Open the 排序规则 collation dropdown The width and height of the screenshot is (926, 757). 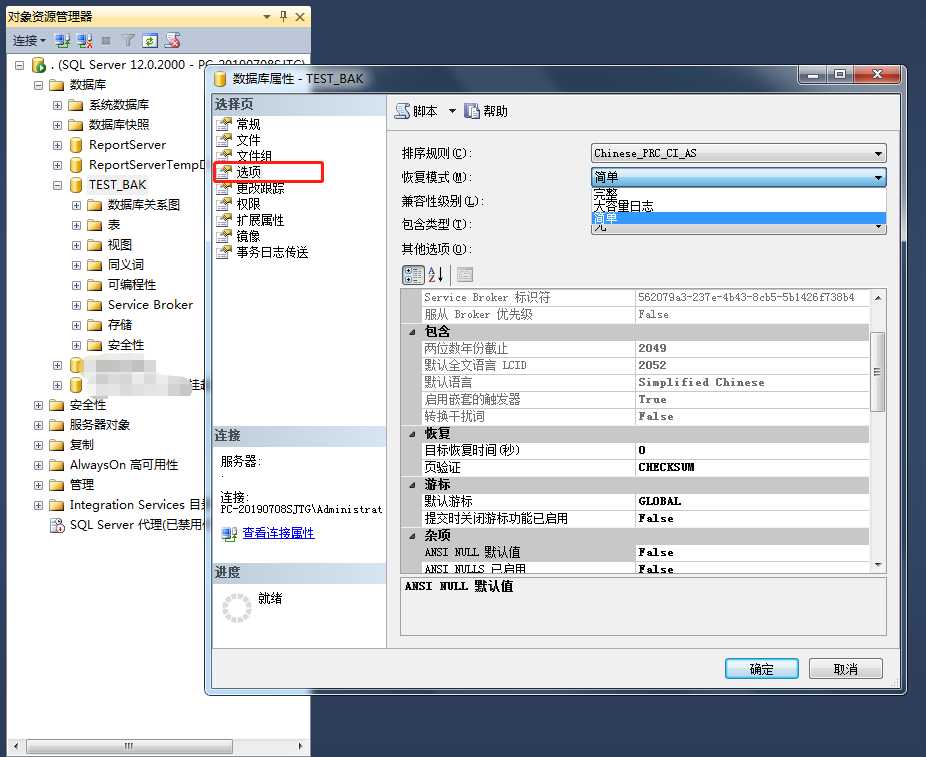[x=738, y=154]
